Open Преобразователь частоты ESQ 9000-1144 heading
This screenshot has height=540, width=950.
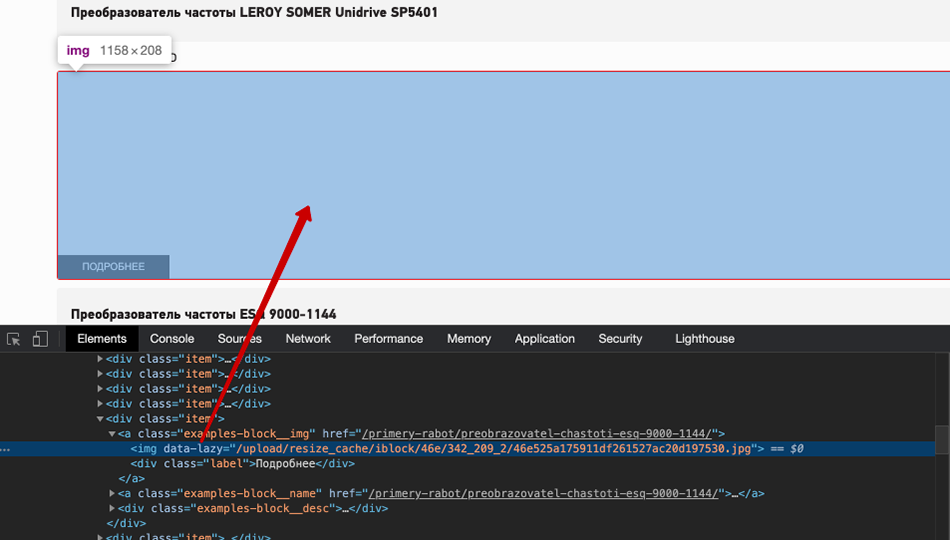204,314
